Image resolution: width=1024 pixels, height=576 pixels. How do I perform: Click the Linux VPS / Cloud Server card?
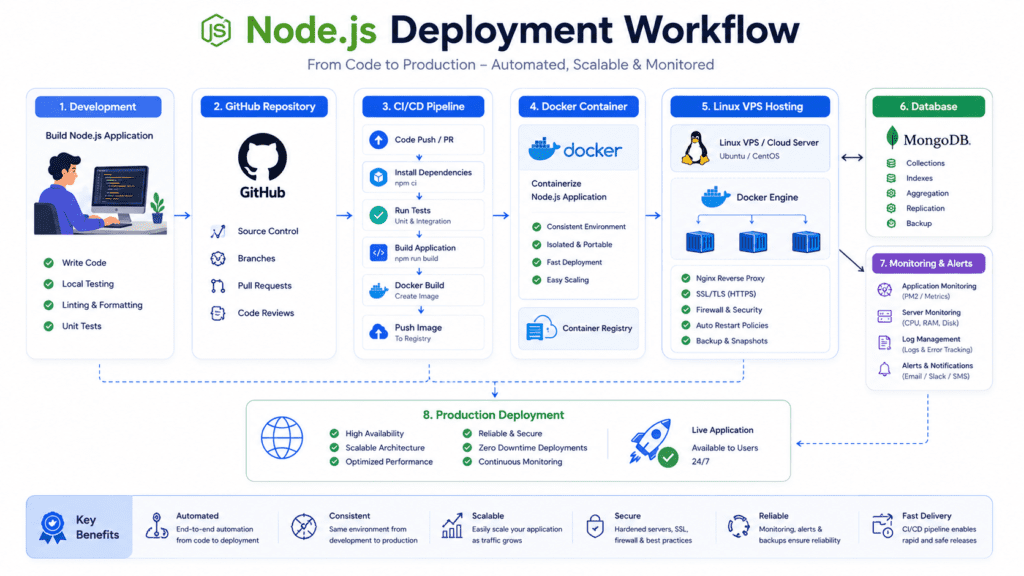750,148
